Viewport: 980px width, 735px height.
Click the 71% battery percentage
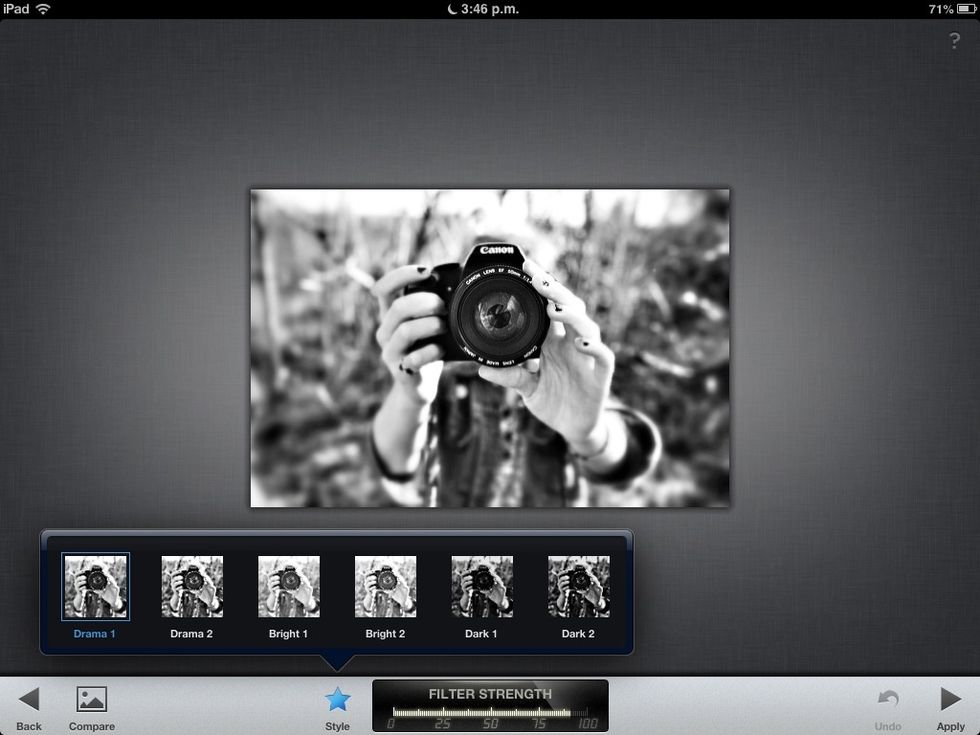941,9
